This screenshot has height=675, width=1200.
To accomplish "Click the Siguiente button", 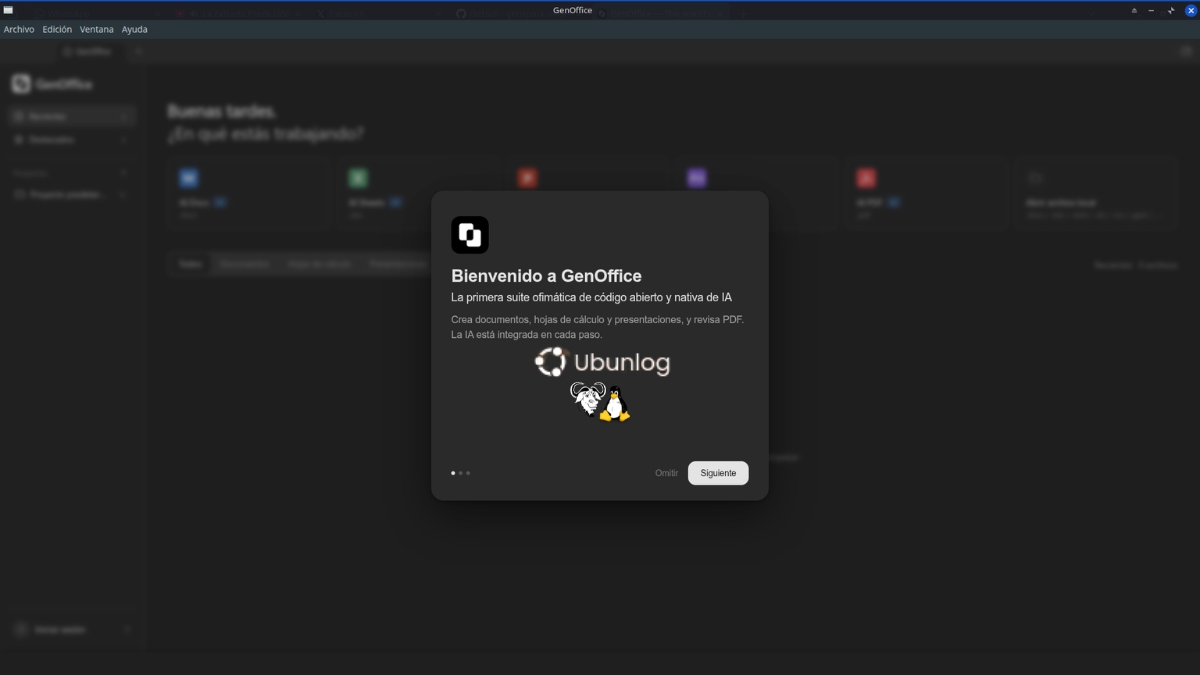I will pos(718,473).
